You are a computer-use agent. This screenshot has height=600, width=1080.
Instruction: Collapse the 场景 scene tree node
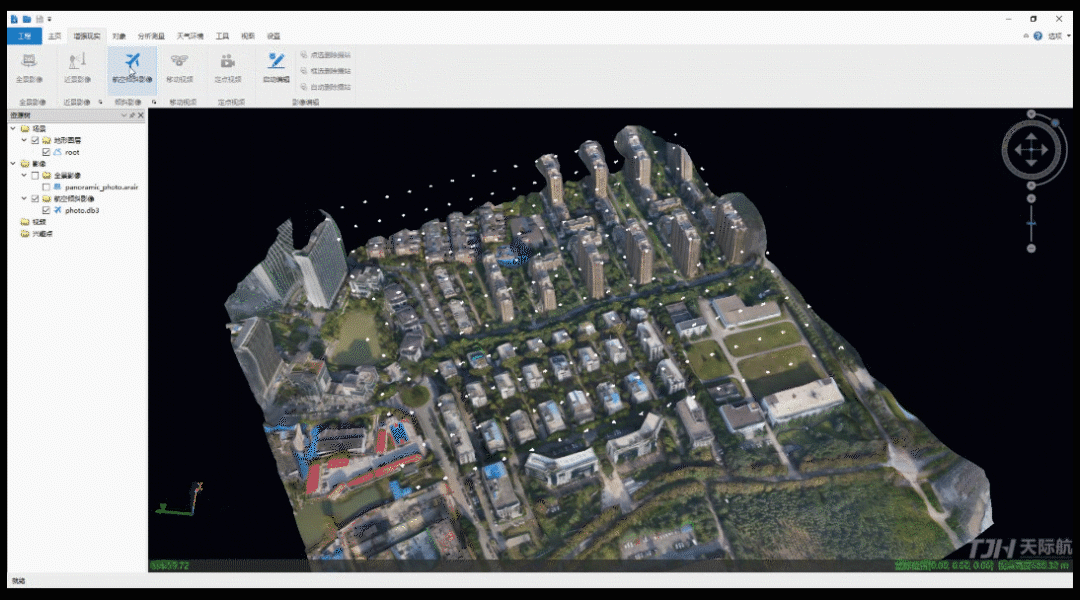click(13, 129)
